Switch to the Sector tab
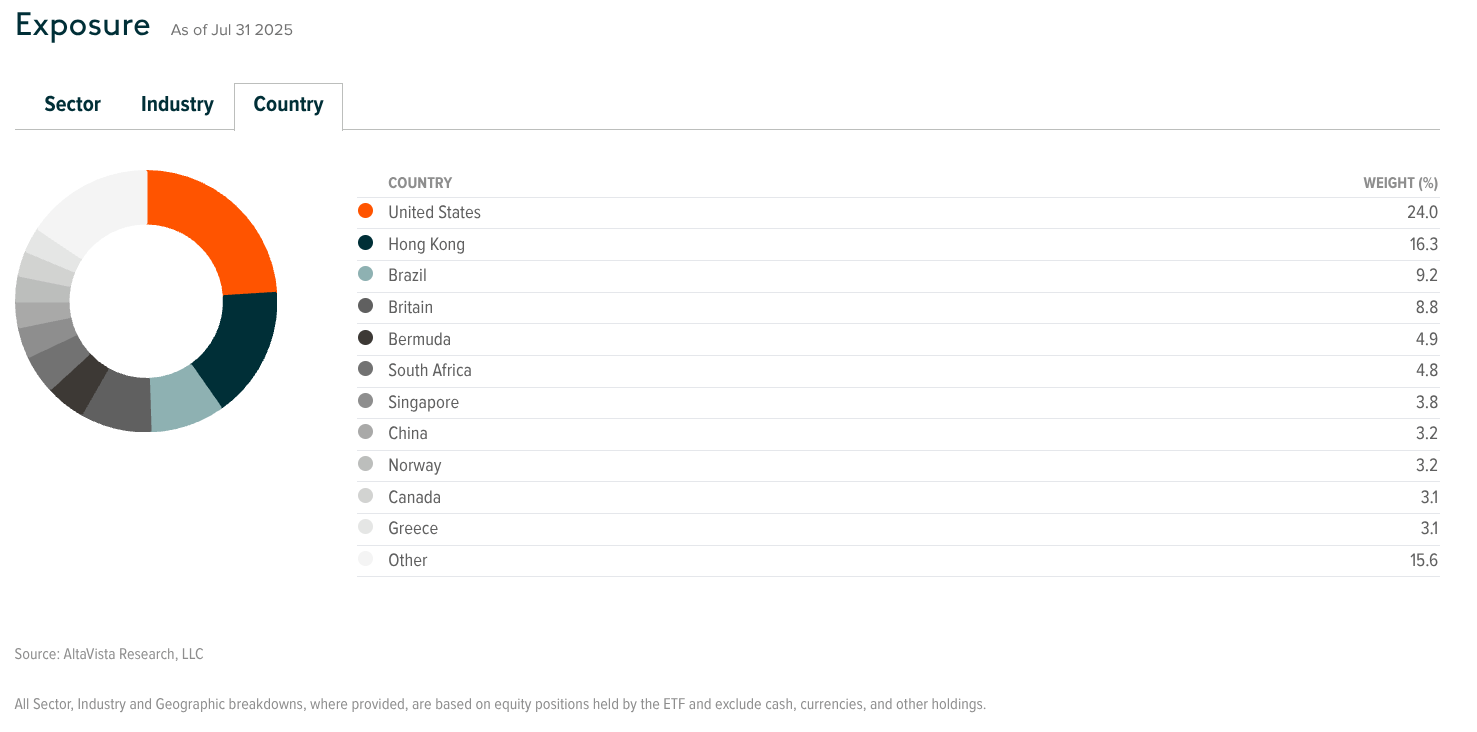Image resolution: width=1477 pixels, height=732 pixels. pyautogui.click(x=72, y=105)
